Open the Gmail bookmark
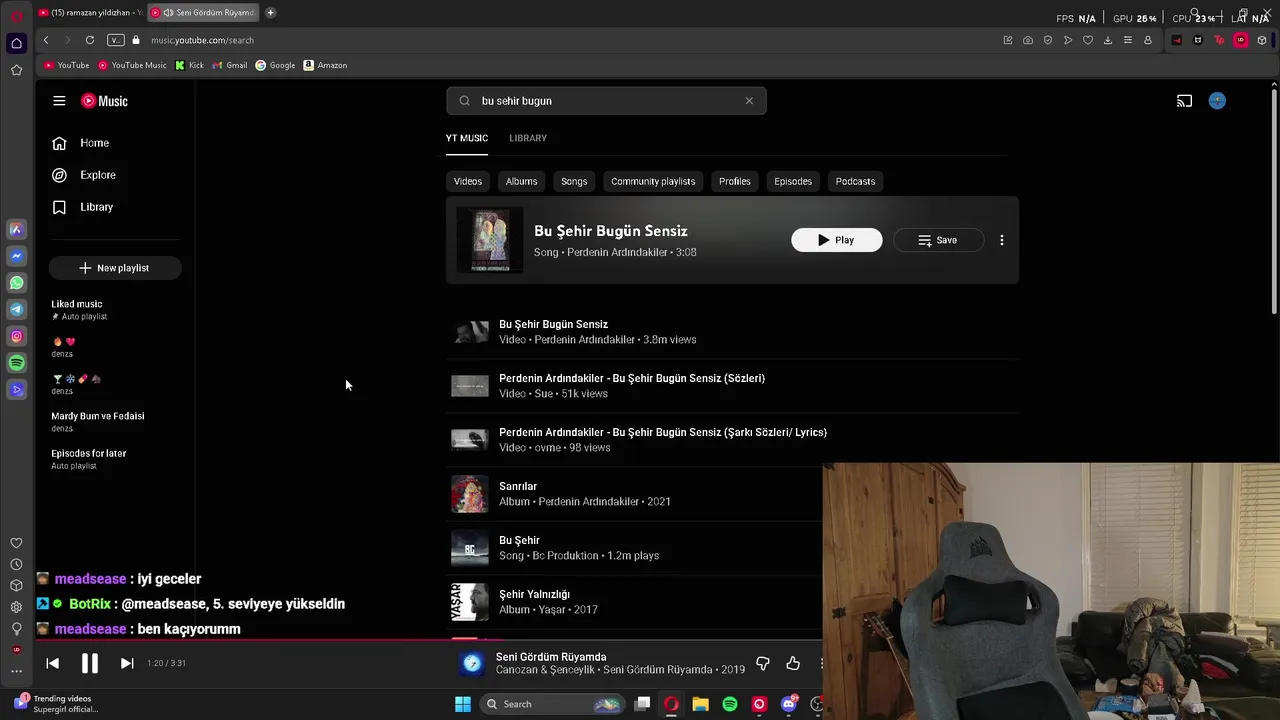This screenshot has width=1280, height=720. pos(230,65)
